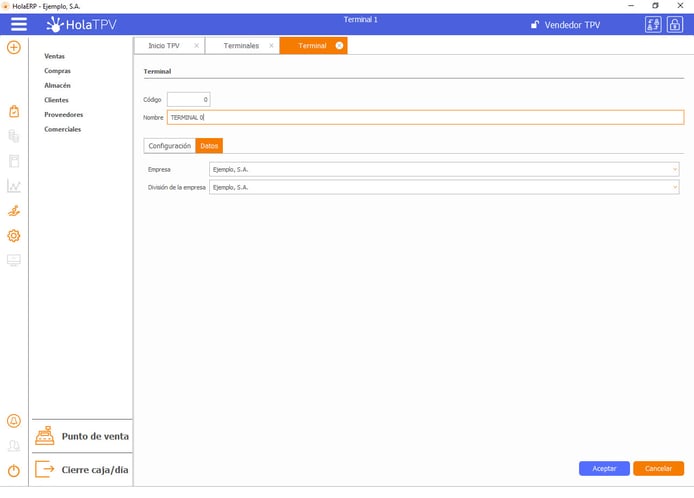
Task: Select the active Terminal tab
Action: click(312, 46)
